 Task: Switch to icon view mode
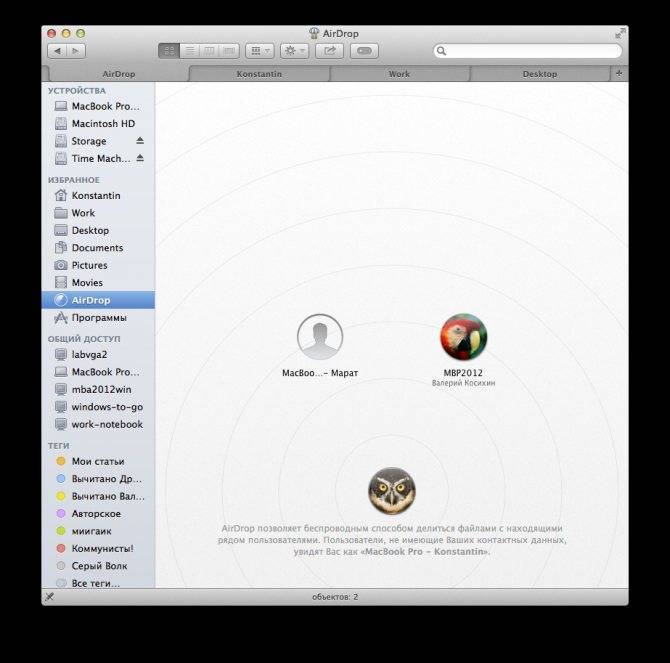[x=168, y=50]
